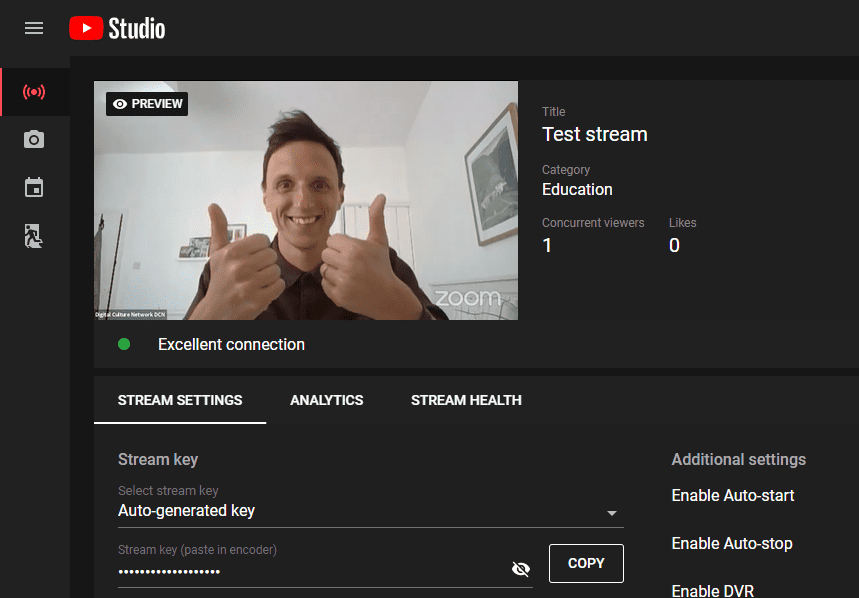This screenshot has width=859, height=598.
Task: Click the eye icon on PREVIEW badge
Action: [120, 104]
